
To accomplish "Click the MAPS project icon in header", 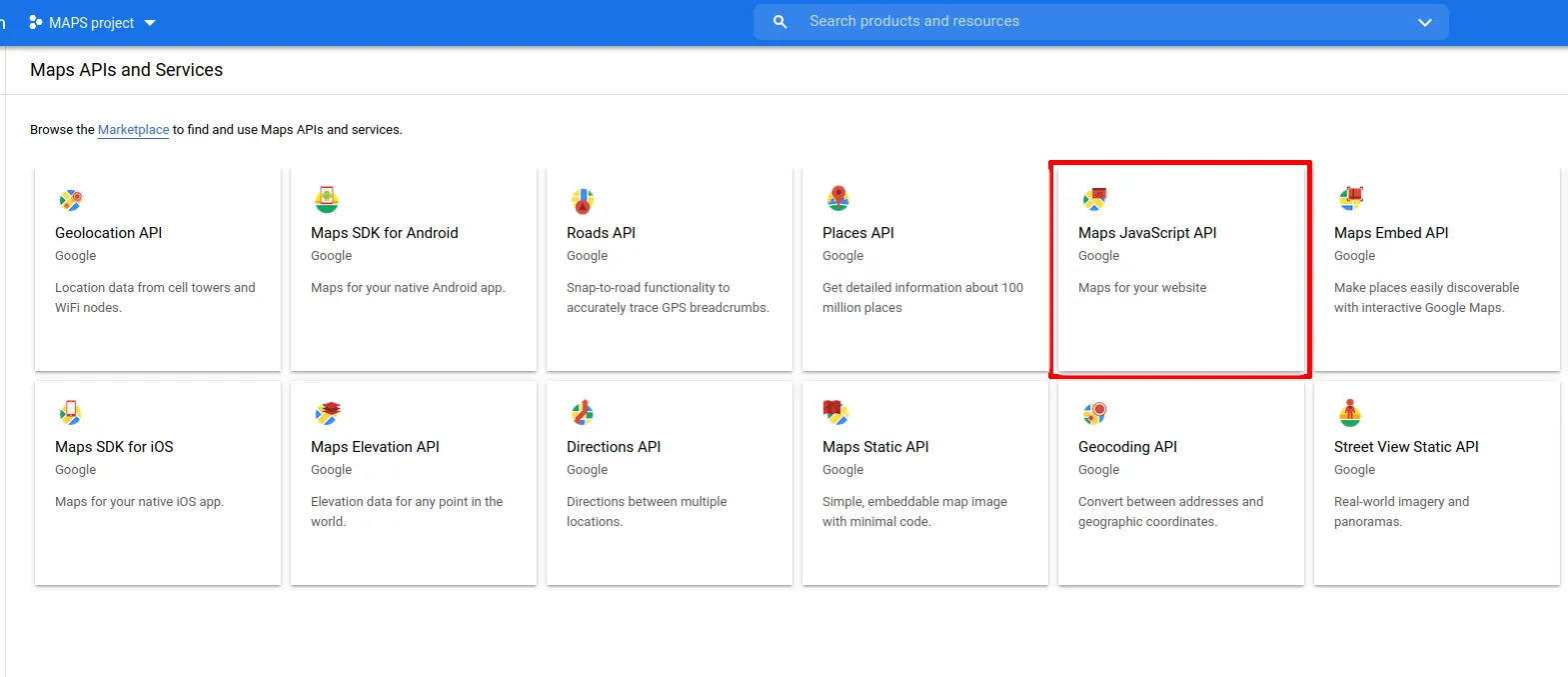I will pos(36,22).
